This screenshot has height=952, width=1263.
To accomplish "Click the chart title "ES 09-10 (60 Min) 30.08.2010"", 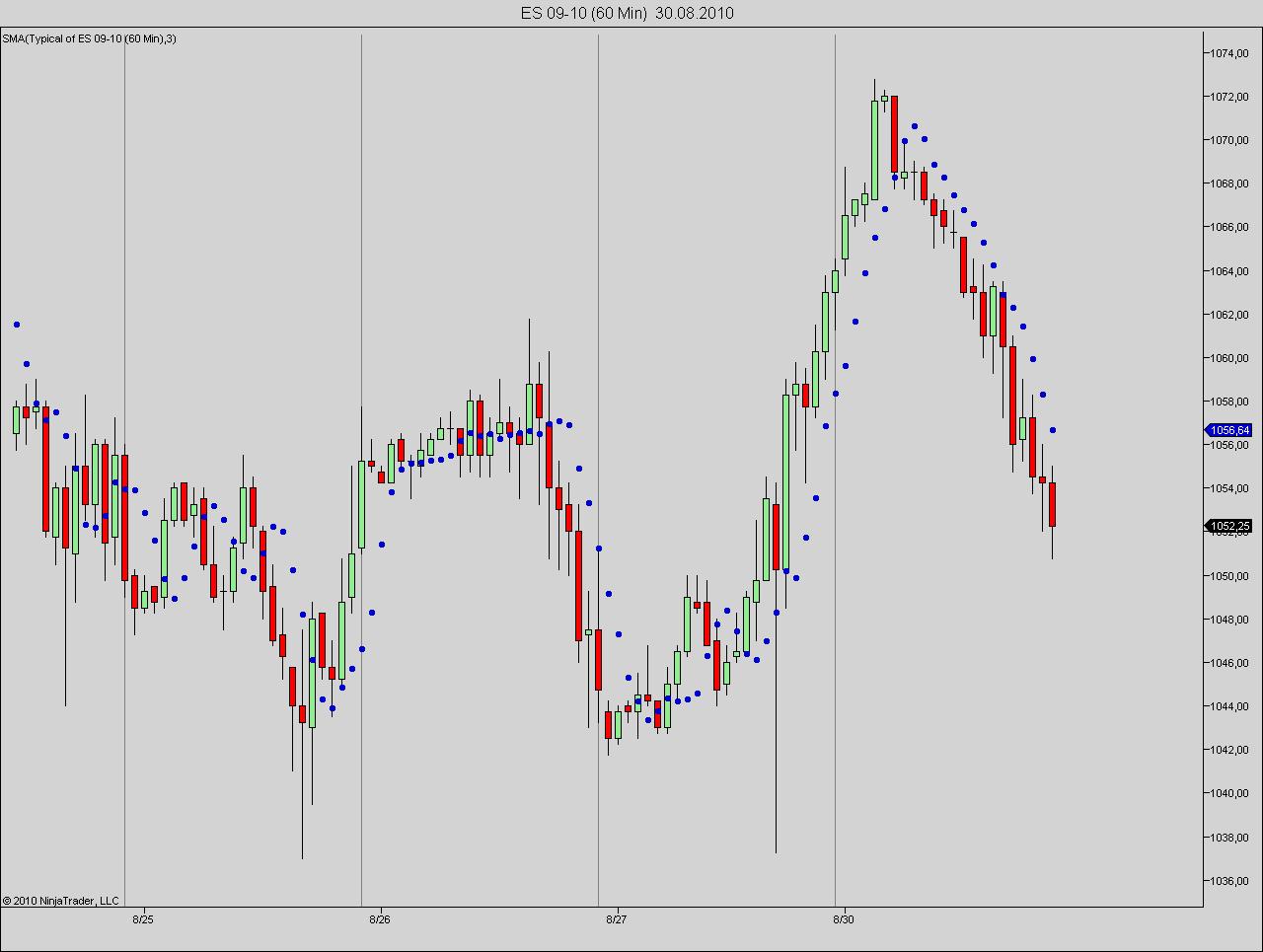I will (628, 13).
